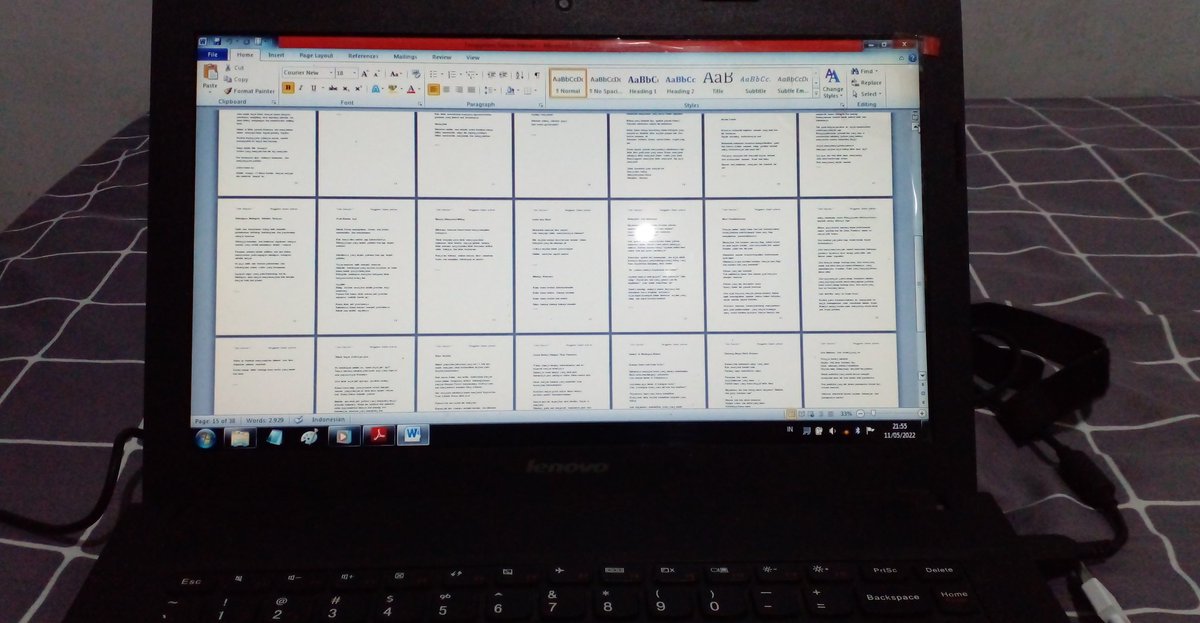
Task: Toggle align text left
Action: click(x=434, y=89)
